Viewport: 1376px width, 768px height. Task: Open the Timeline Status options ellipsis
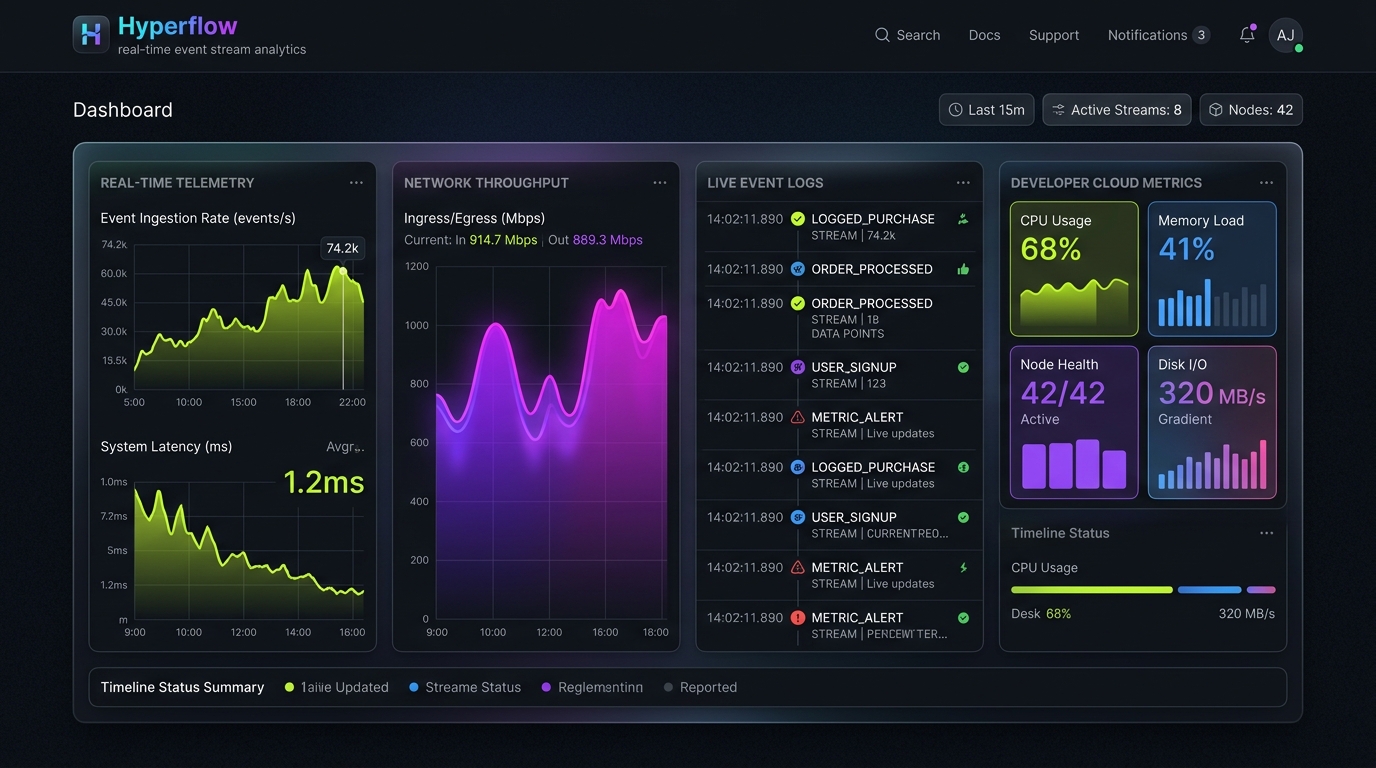[x=1266, y=533]
